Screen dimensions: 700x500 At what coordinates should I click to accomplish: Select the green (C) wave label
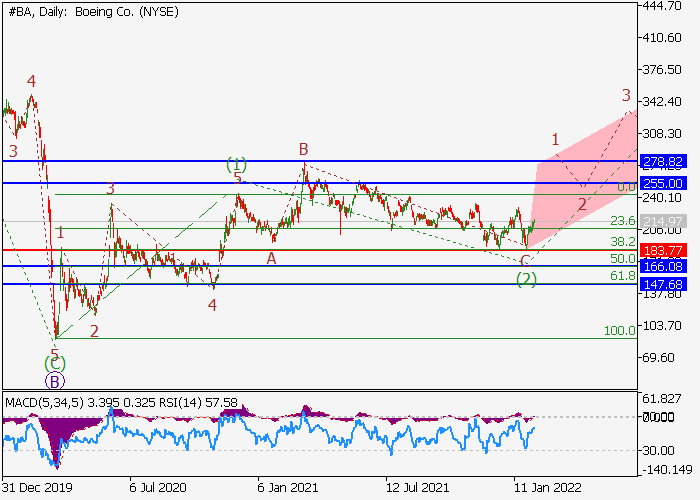pyautogui.click(x=55, y=364)
